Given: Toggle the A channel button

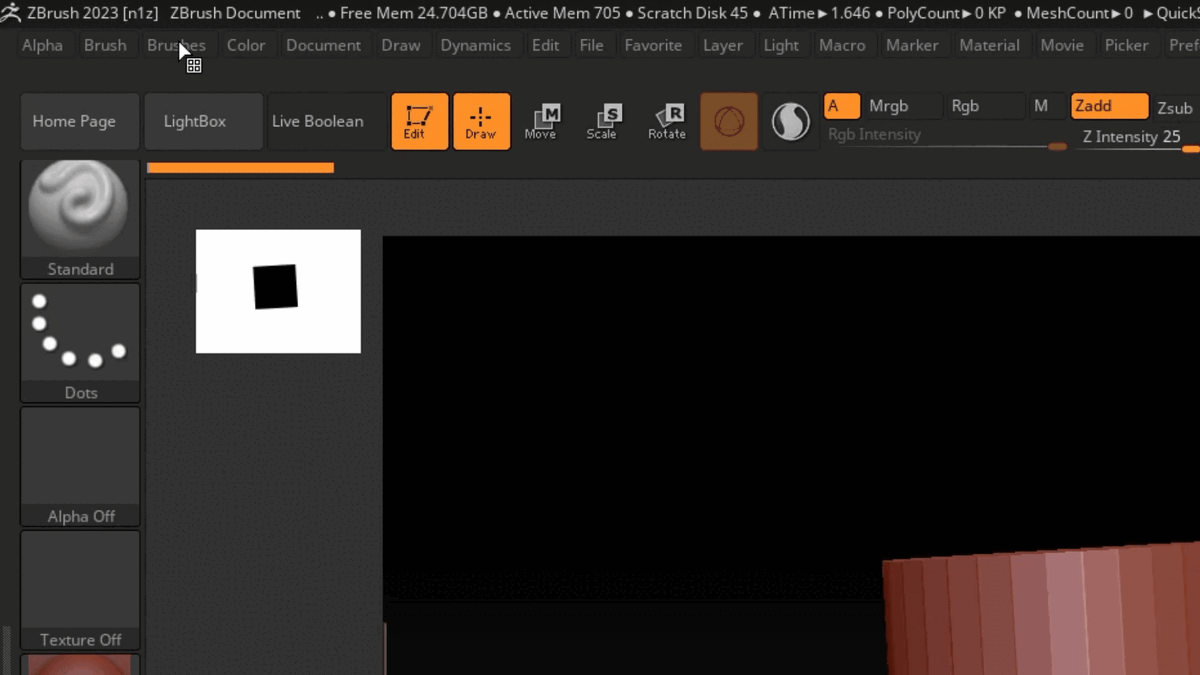Looking at the screenshot, I should click(x=841, y=106).
